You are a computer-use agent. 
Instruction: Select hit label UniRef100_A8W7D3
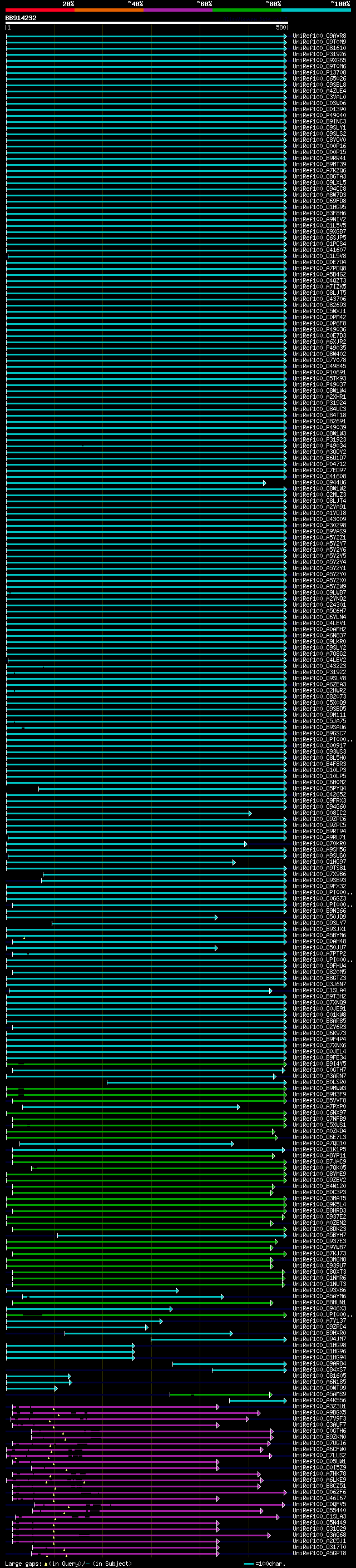pyautogui.click(x=319, y=195)
